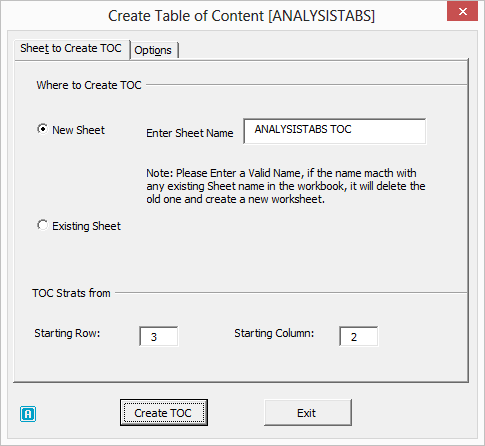Choose the Existing Sheet radio option
Image resolution: width=485 pixels, height=446 pixels.
[x=42, y=225]
